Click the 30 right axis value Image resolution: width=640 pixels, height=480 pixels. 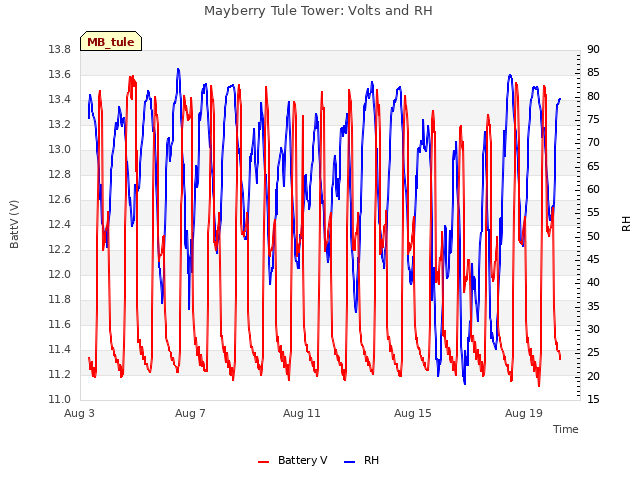point(593,329)
